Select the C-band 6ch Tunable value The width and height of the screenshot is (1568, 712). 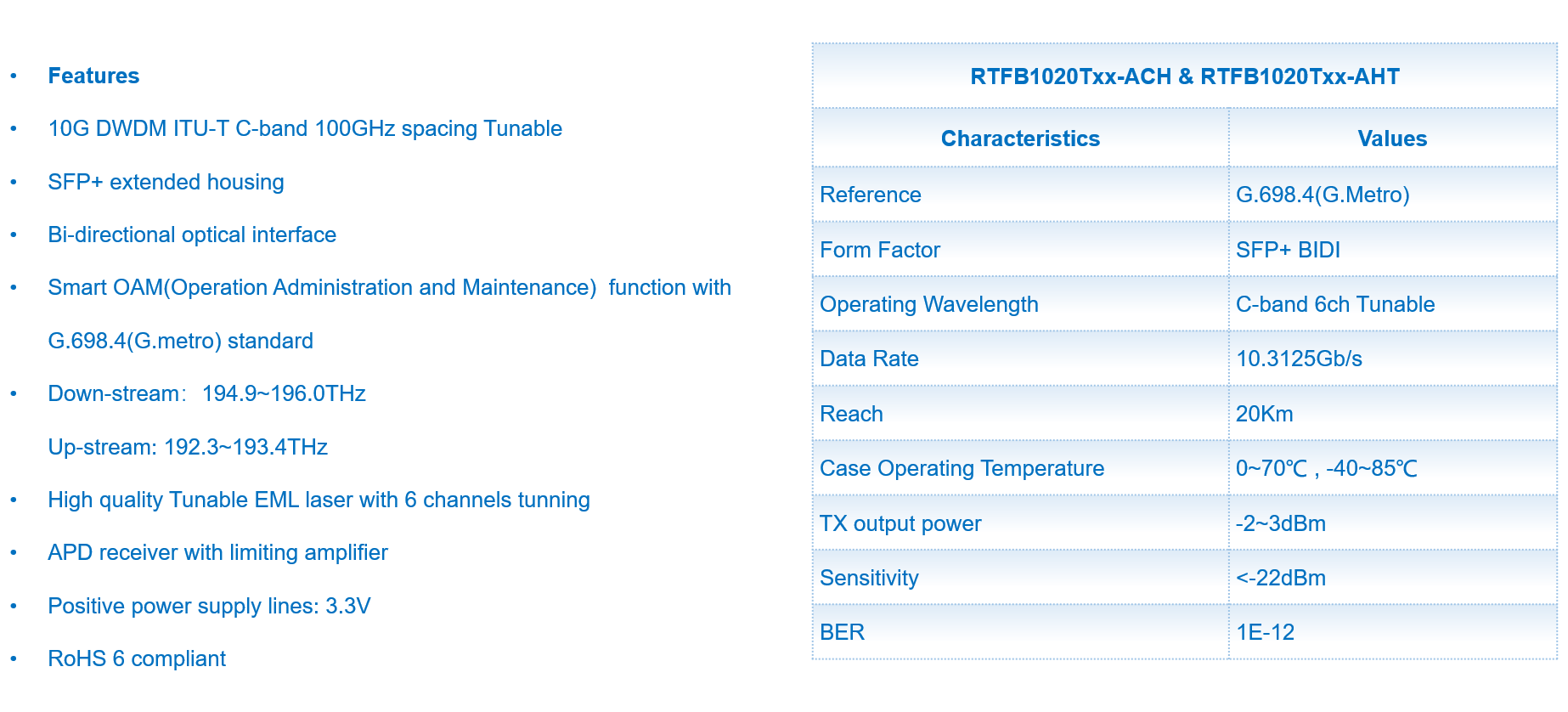(x=1335, y=304)
